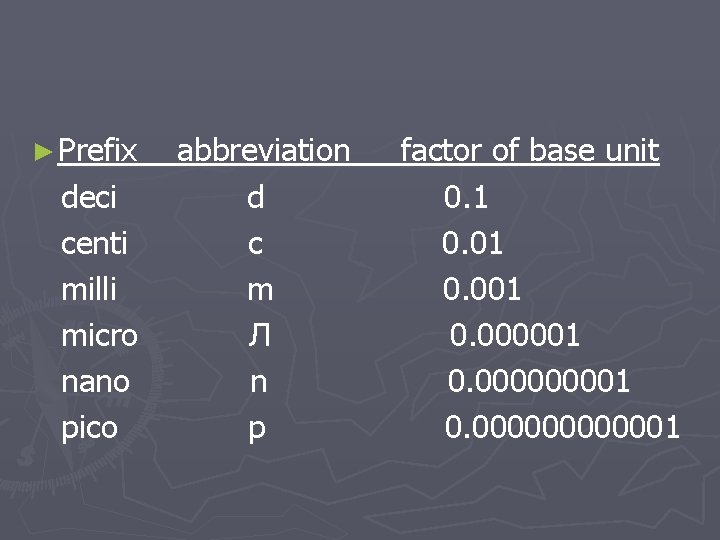Image resolution: width=720 pixels, height=540 pixels.
Task: Click the abbreviation p for pico
Action: (x=257, y=431)
